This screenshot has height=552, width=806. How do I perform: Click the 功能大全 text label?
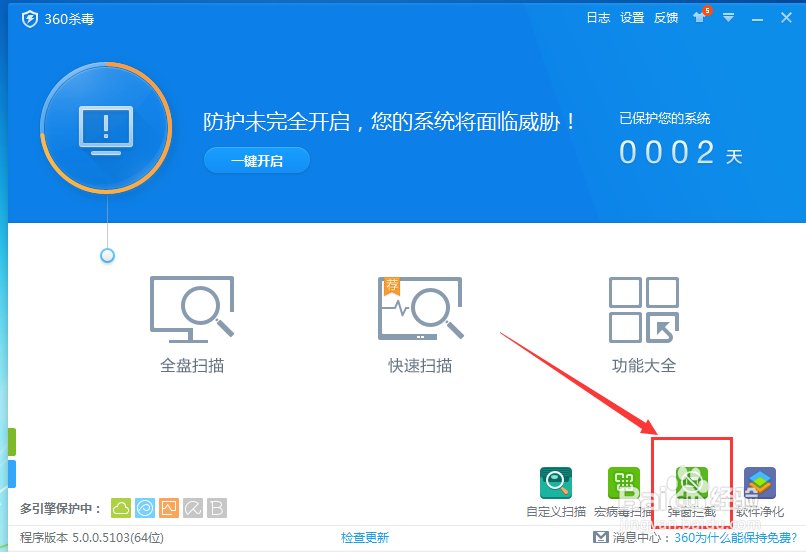click(644, 366)
